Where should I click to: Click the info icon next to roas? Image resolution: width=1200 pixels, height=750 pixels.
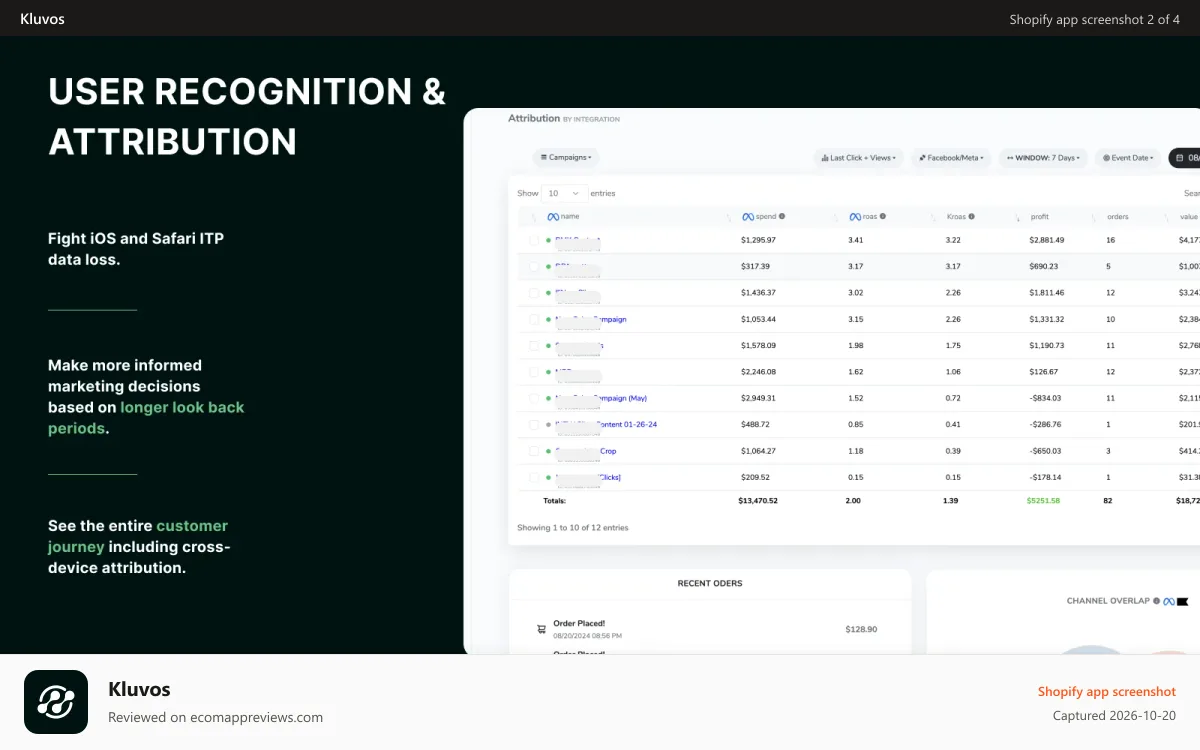pyautogui.click(x=883, y=216)
